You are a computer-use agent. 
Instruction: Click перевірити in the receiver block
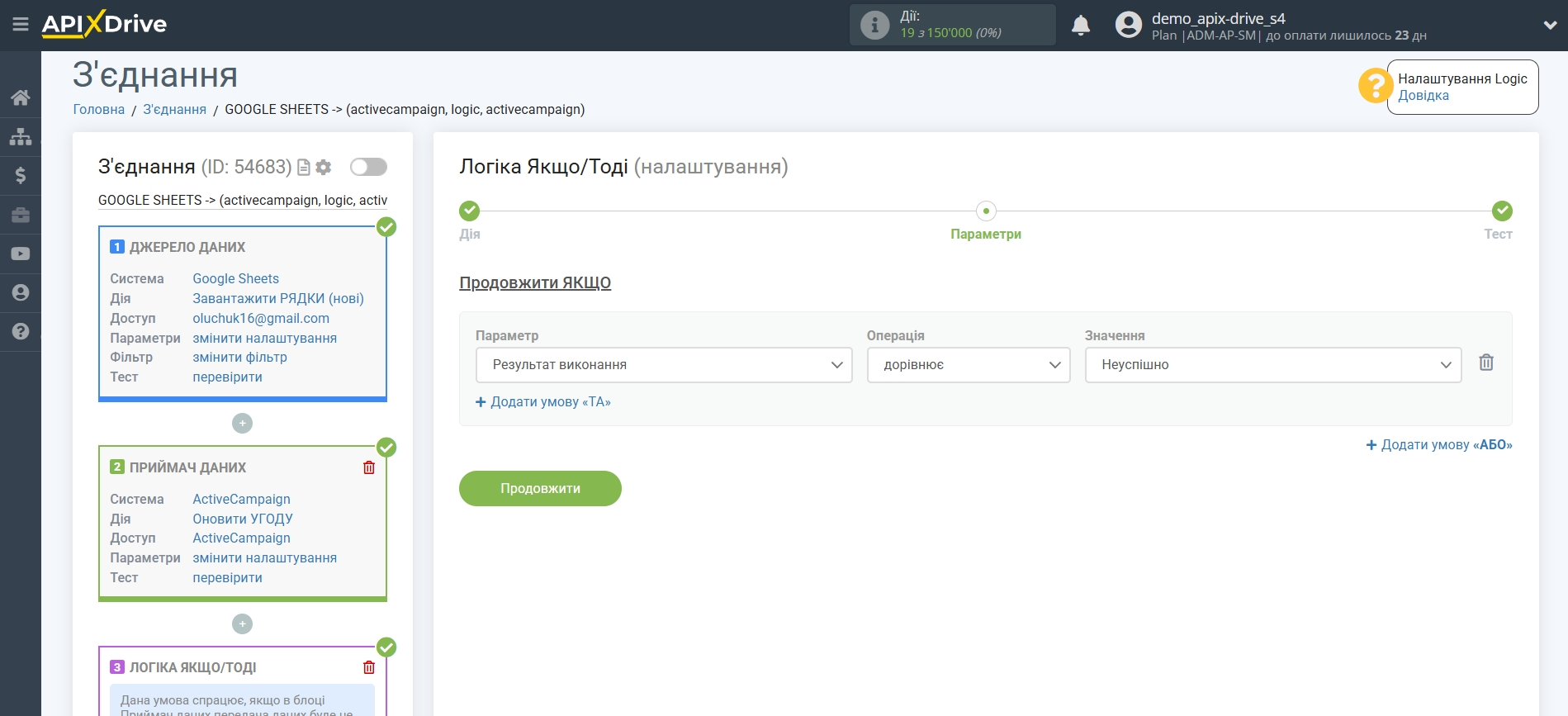click(x=227, y=578)
